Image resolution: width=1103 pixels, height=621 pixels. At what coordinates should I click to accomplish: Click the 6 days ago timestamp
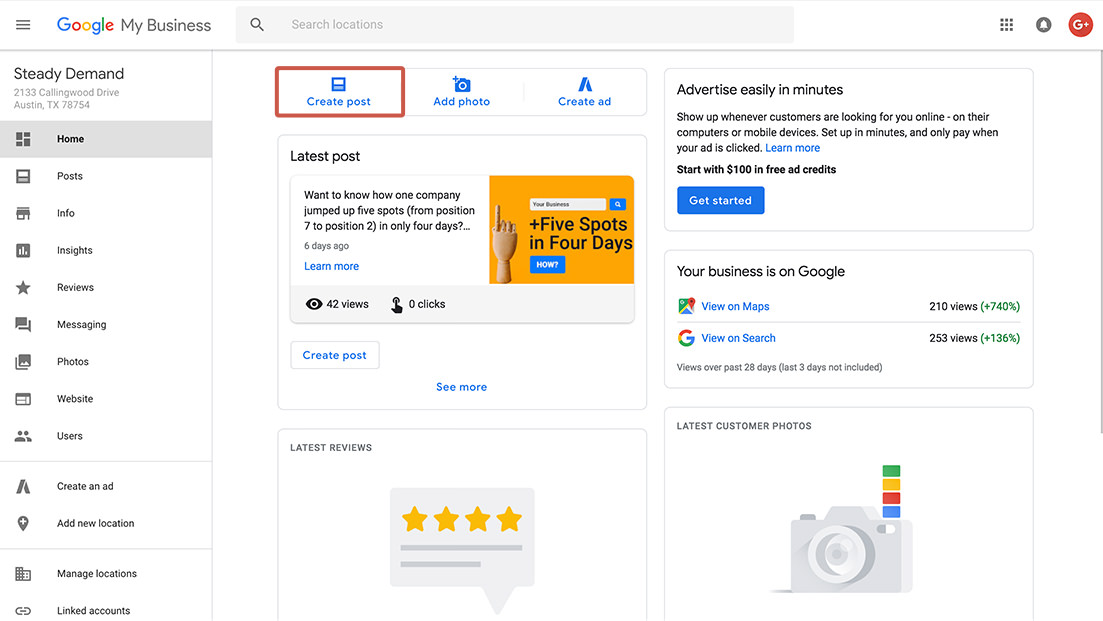click(326, 245)
